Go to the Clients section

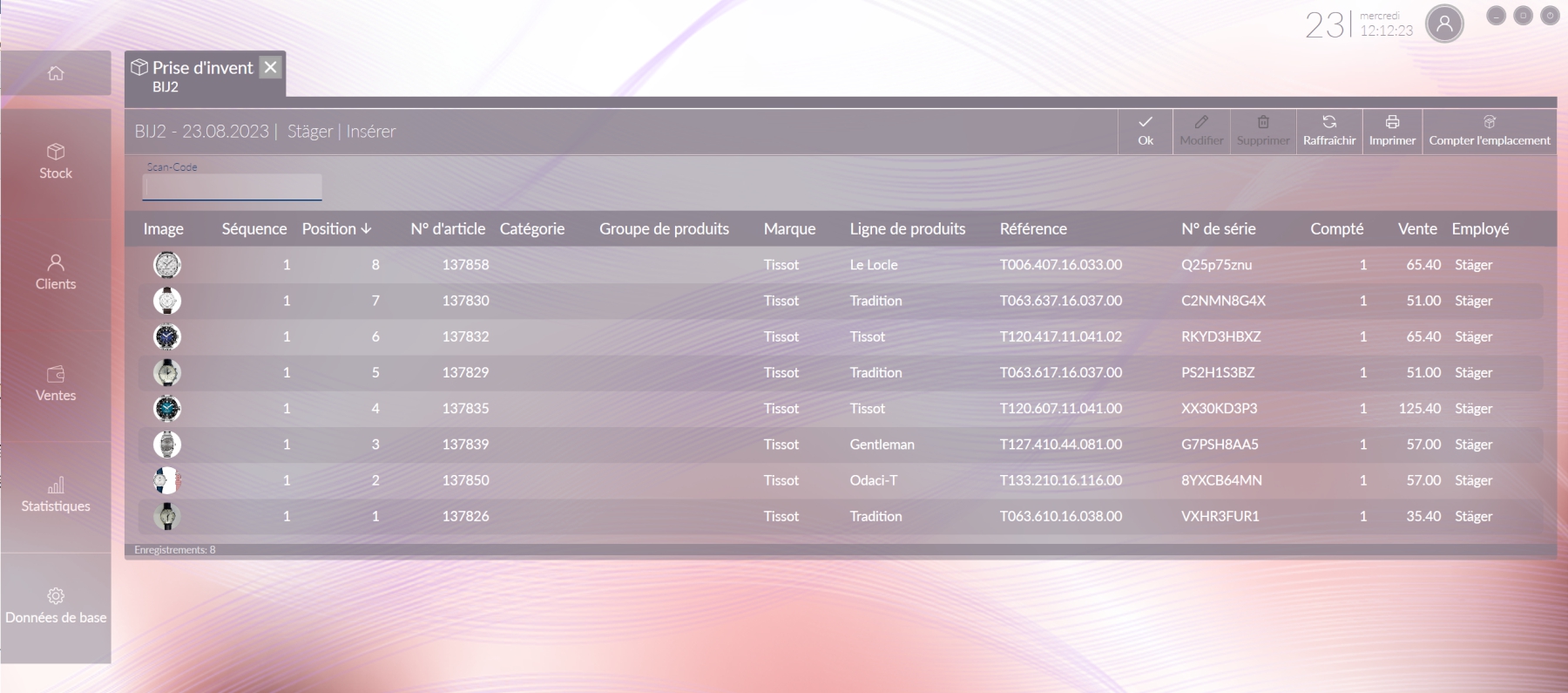tap(56, 273)
